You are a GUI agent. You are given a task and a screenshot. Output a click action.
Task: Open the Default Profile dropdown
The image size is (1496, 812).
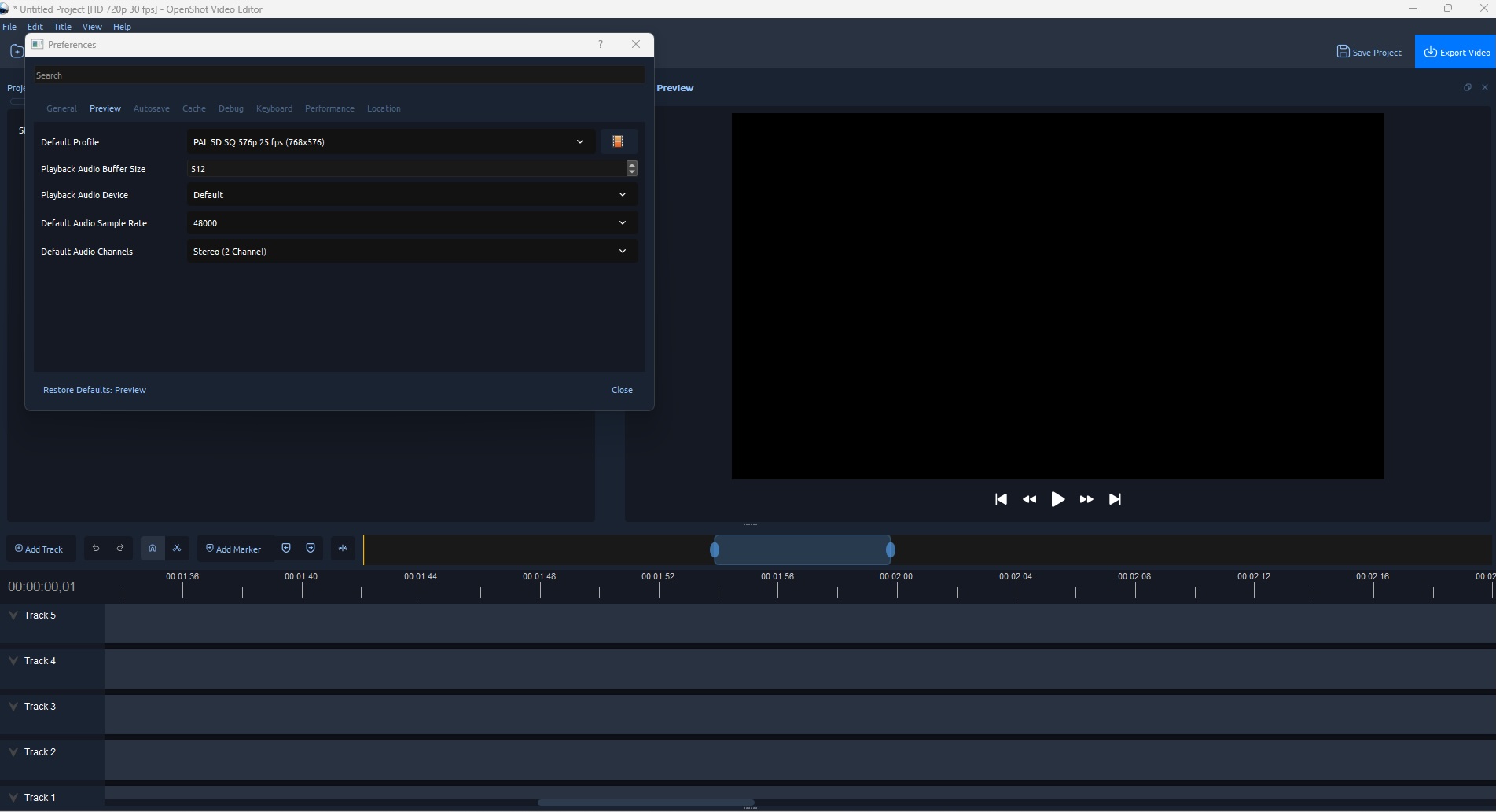[x=391, y=142]
